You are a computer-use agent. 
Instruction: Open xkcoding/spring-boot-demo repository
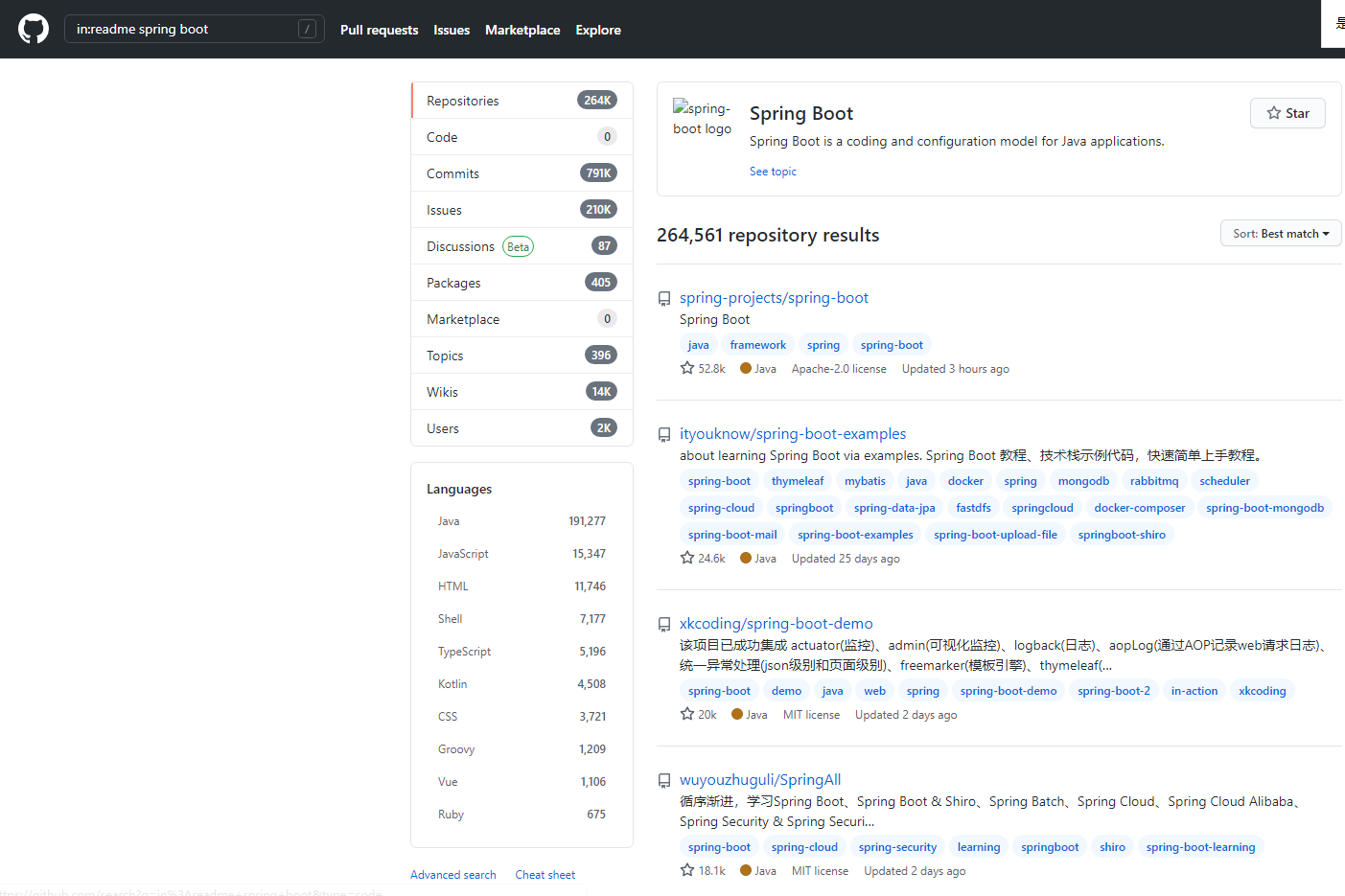pos(777,624)
